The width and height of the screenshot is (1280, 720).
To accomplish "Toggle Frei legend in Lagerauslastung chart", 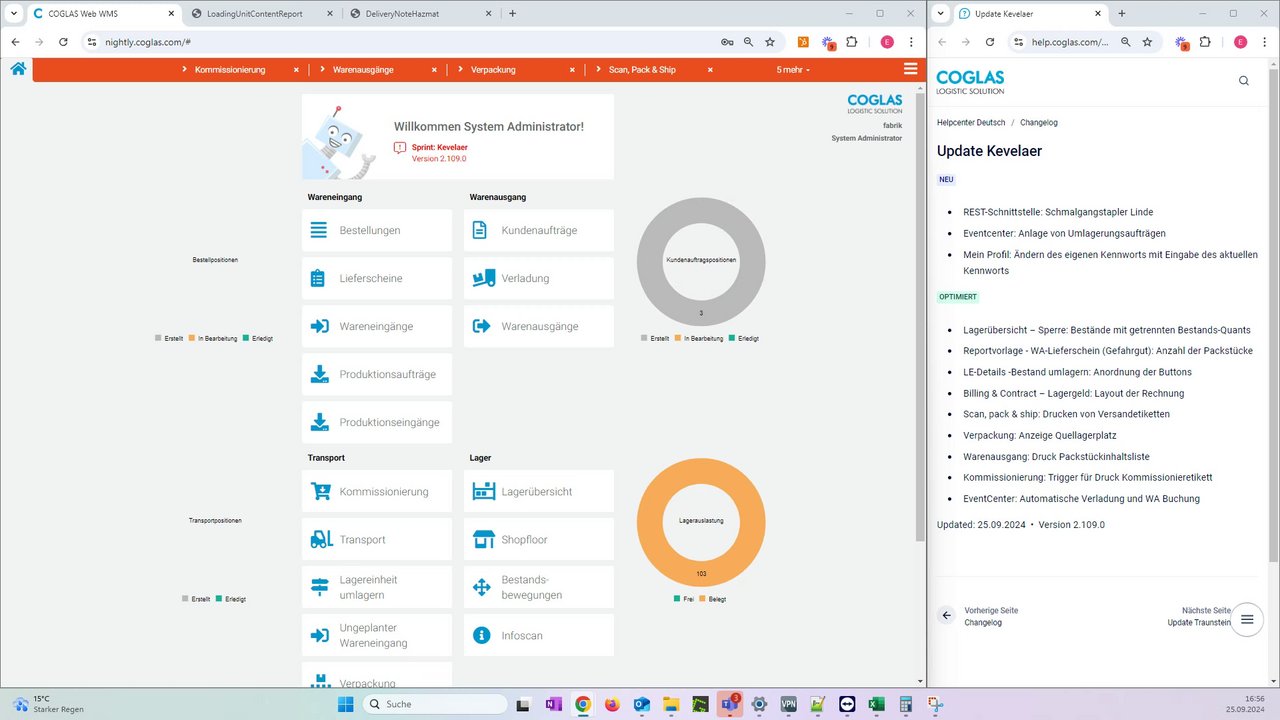I will coord(684,599).
